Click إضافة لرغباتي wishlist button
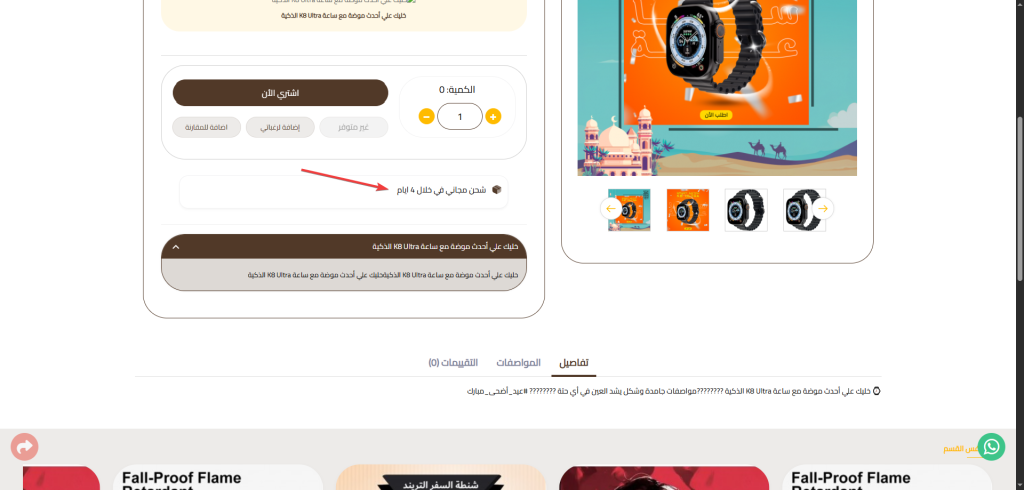Image resolution: width=1024 pixels, height=490 pixels. (280, 127)
